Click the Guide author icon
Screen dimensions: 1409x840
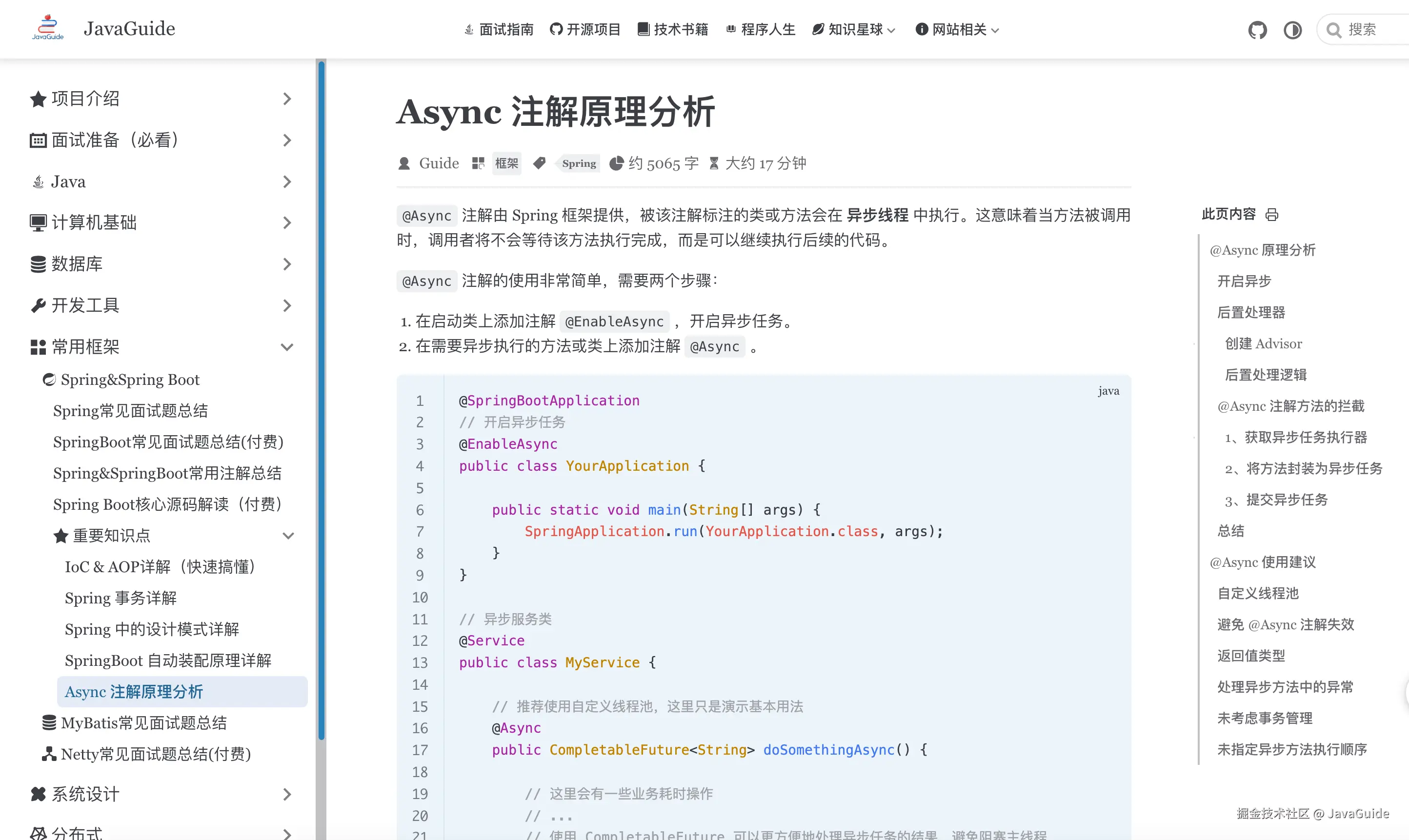click(403, 163)
